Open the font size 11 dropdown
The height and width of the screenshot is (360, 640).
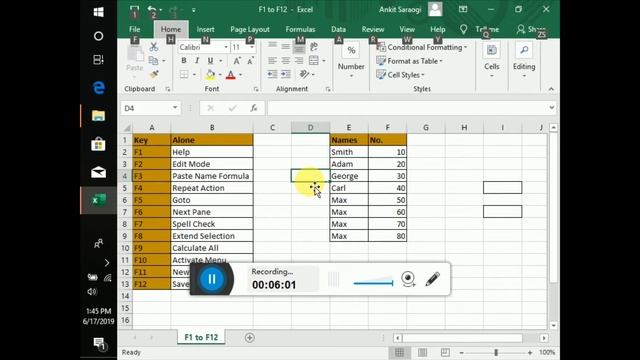tap(251, 47)
